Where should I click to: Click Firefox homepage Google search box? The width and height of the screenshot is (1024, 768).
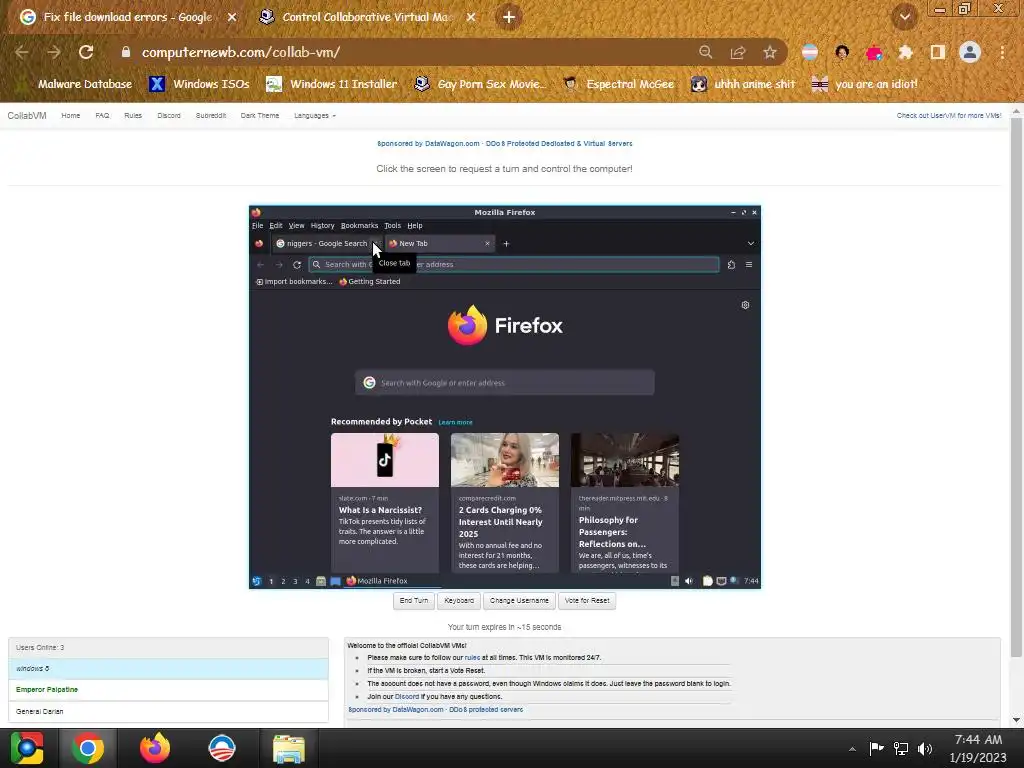pos(505,383)
